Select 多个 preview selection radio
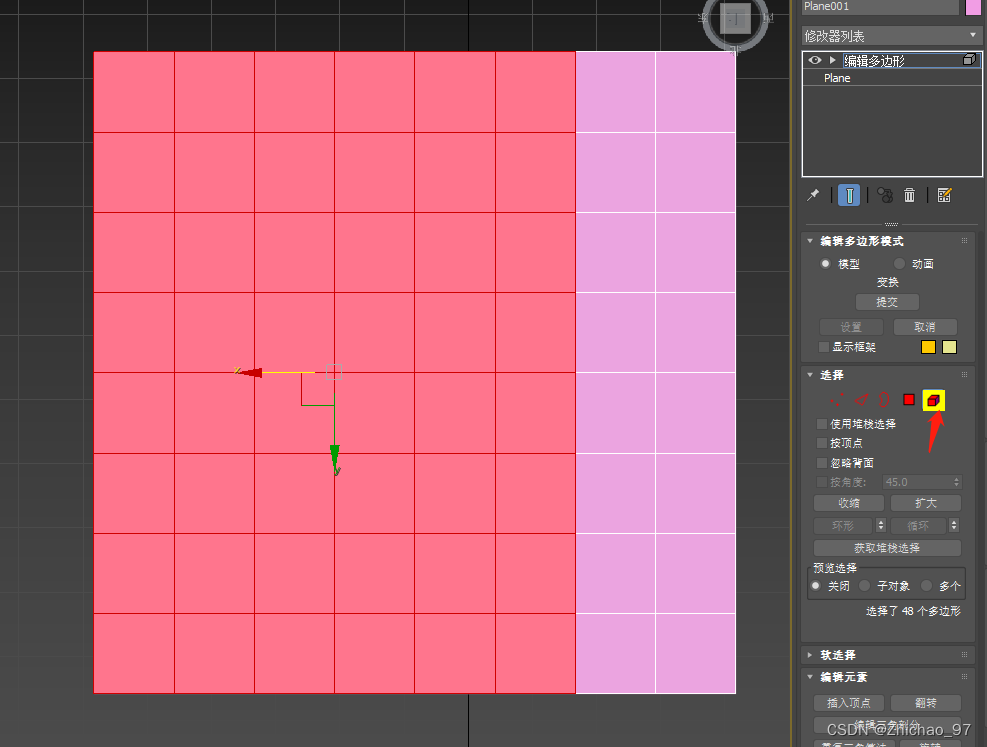The image size is (987, 747). (x=927, y=586)
